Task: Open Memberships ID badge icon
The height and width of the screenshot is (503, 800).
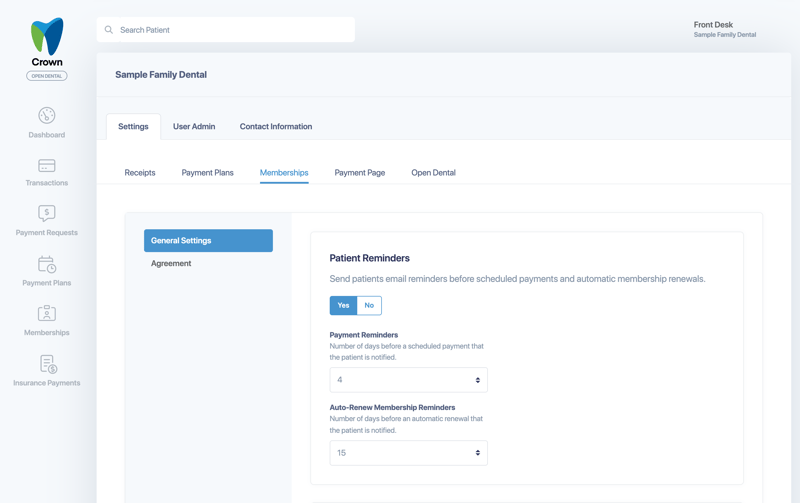Action: click(x=46, y=313)
